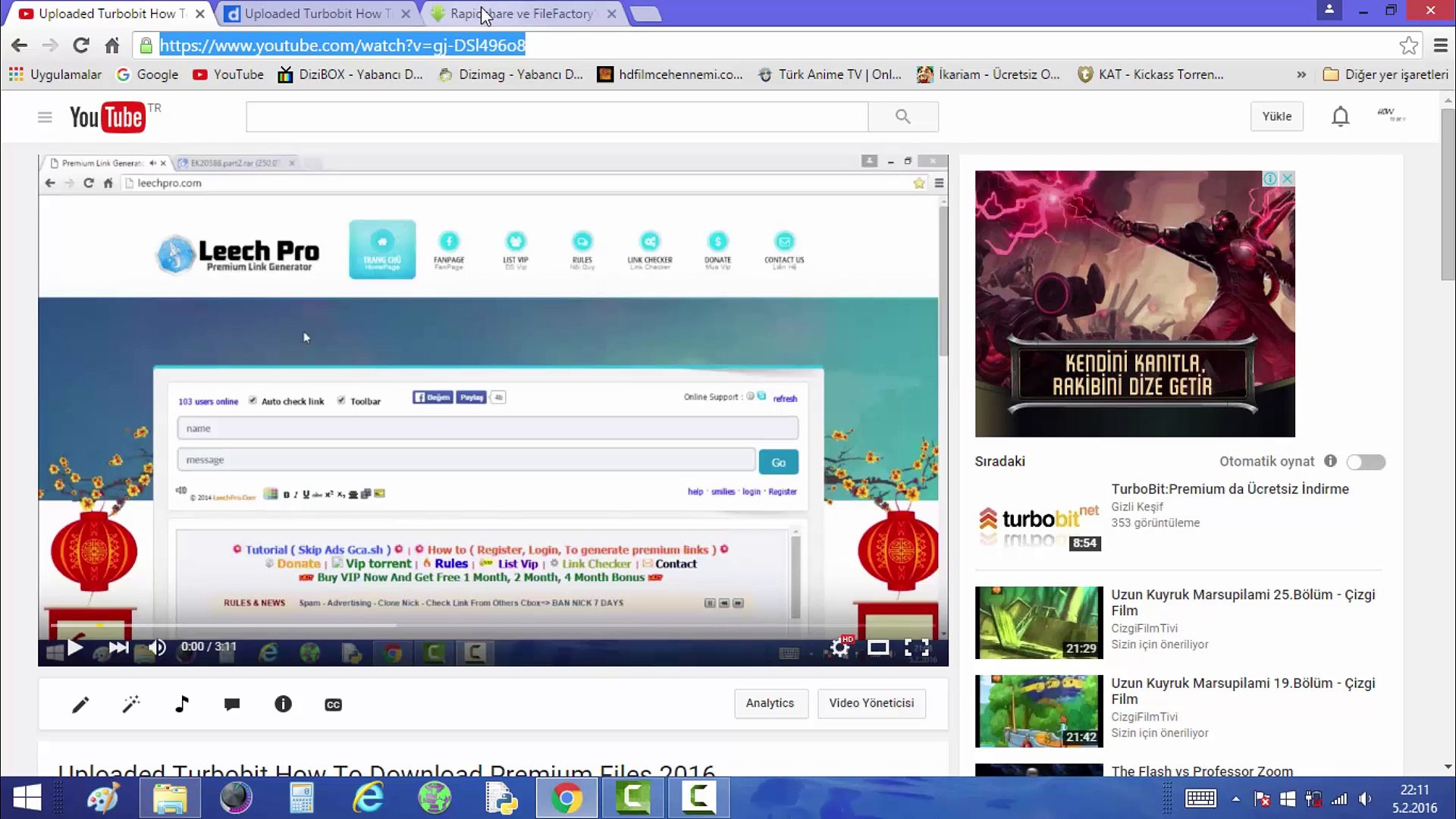1456x819 pixels.
Task: Open magic wand video enhancements
Action: 131,704
